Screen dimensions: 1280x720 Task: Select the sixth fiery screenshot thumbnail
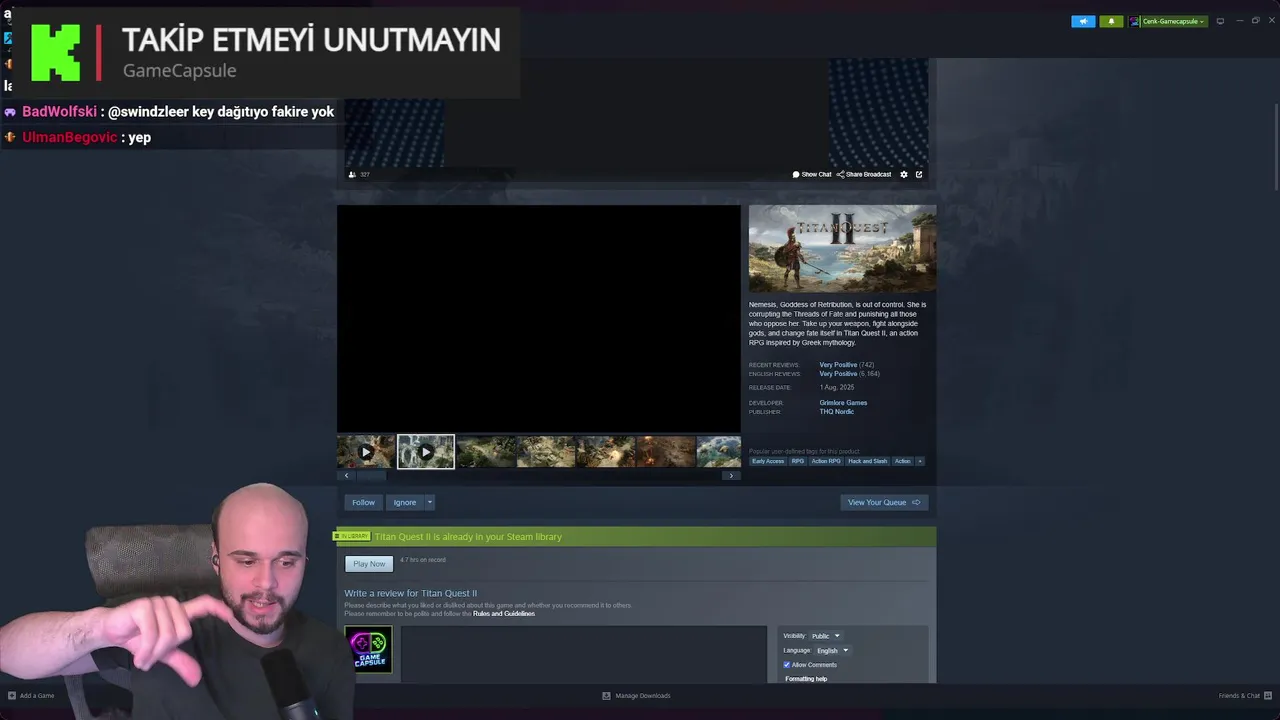click(x=666, y=452)
